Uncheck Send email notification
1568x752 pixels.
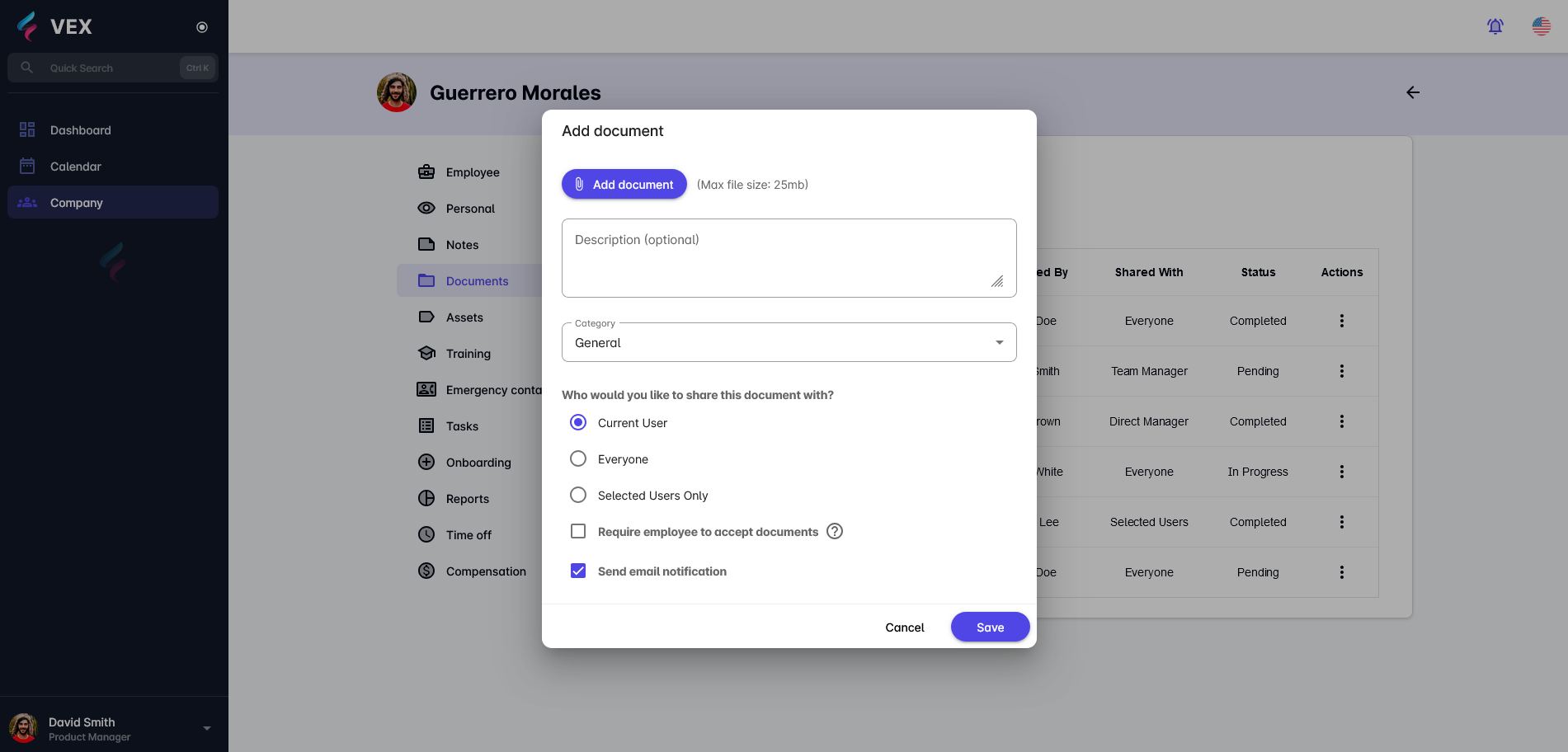click(577, 571)
